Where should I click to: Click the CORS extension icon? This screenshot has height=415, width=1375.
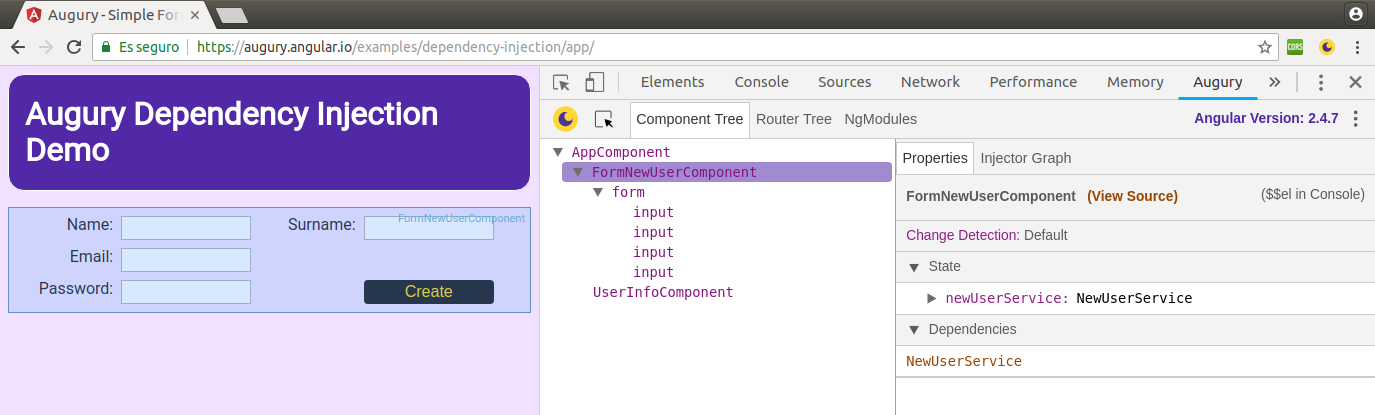1295,47
